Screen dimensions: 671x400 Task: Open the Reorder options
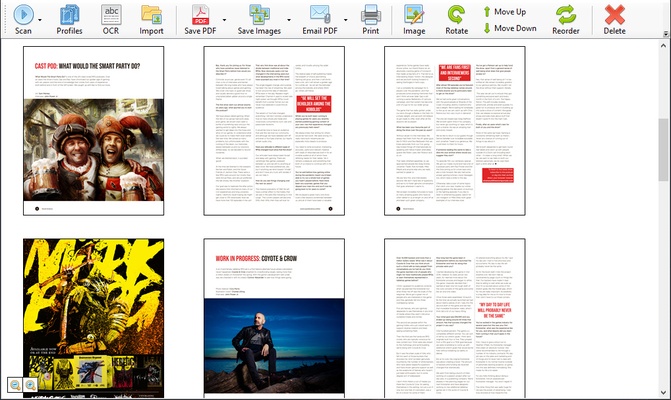566,14
